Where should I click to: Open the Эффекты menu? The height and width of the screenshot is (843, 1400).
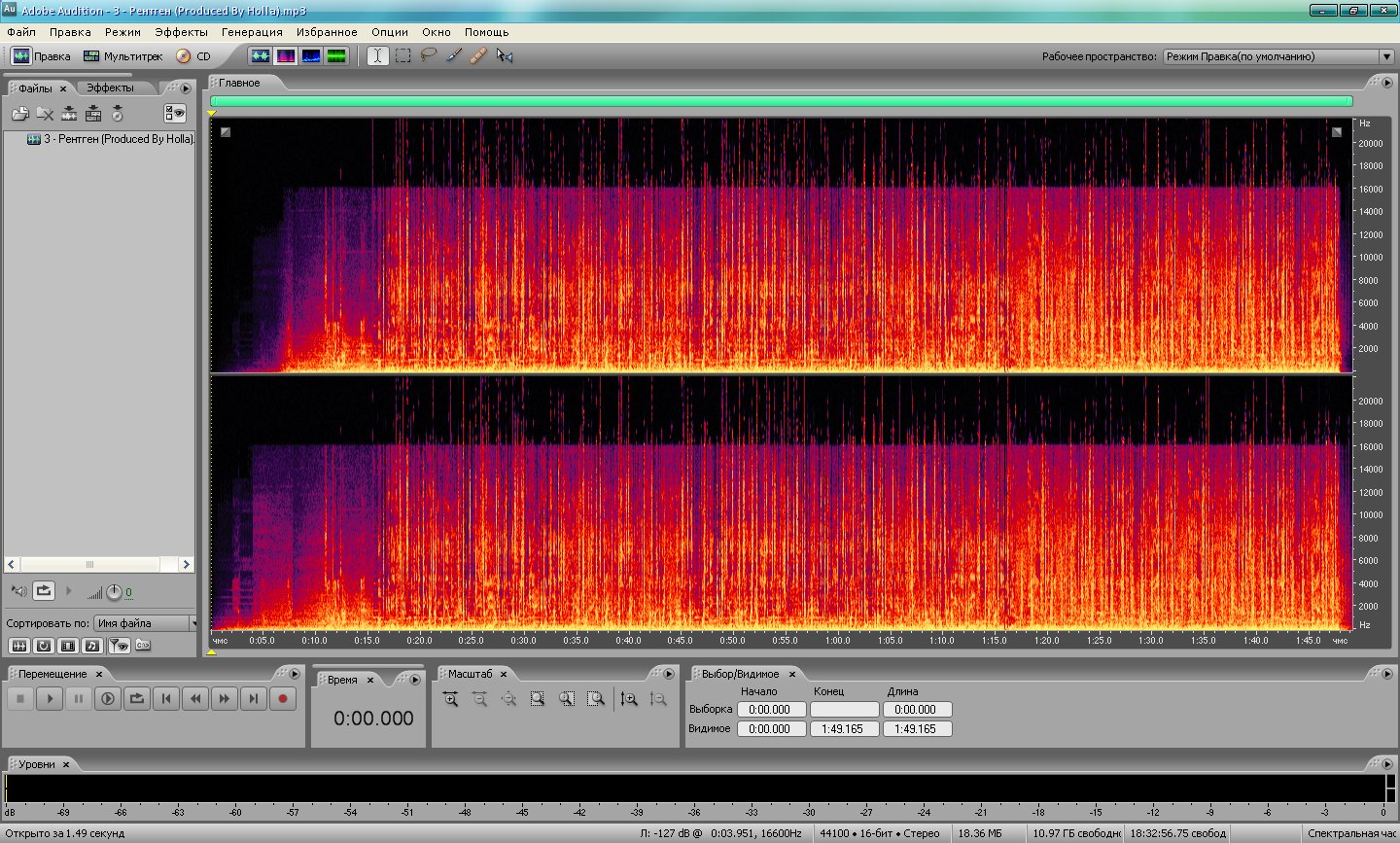click(x=181, y=32)
